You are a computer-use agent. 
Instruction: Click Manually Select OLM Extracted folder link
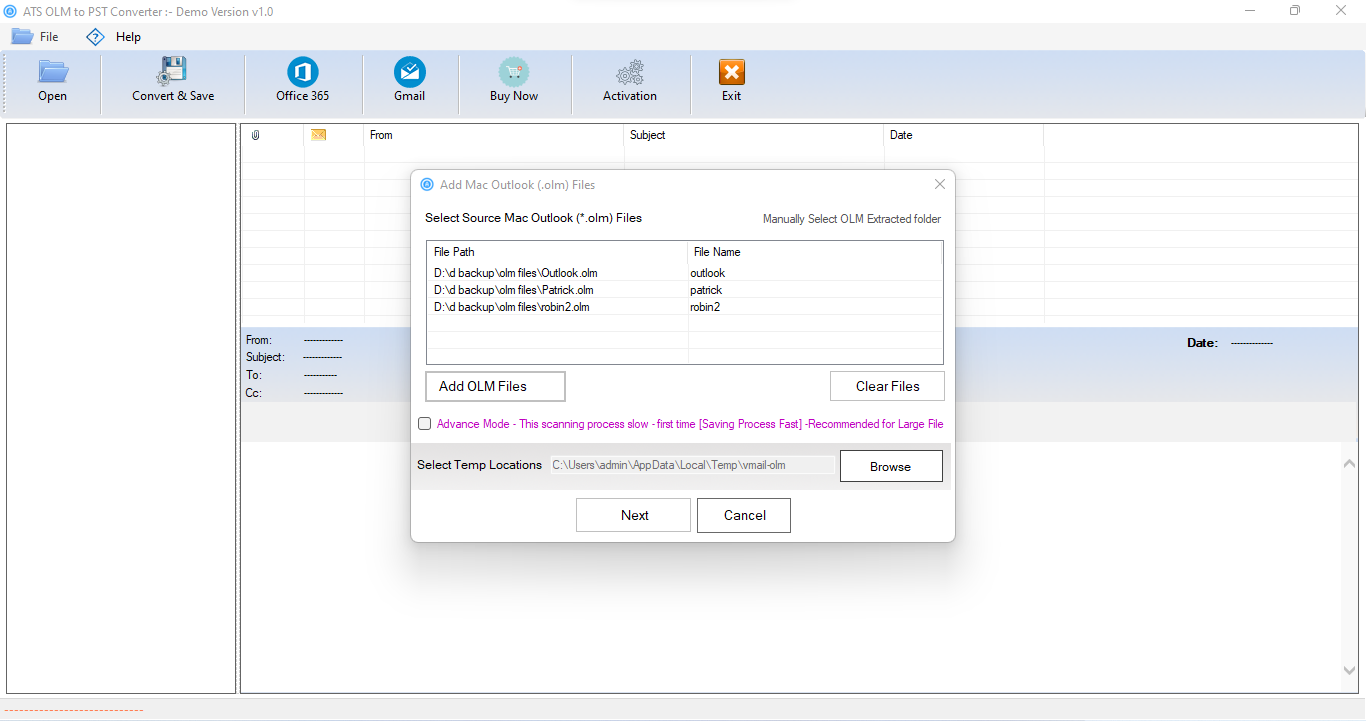pos(852,219)
